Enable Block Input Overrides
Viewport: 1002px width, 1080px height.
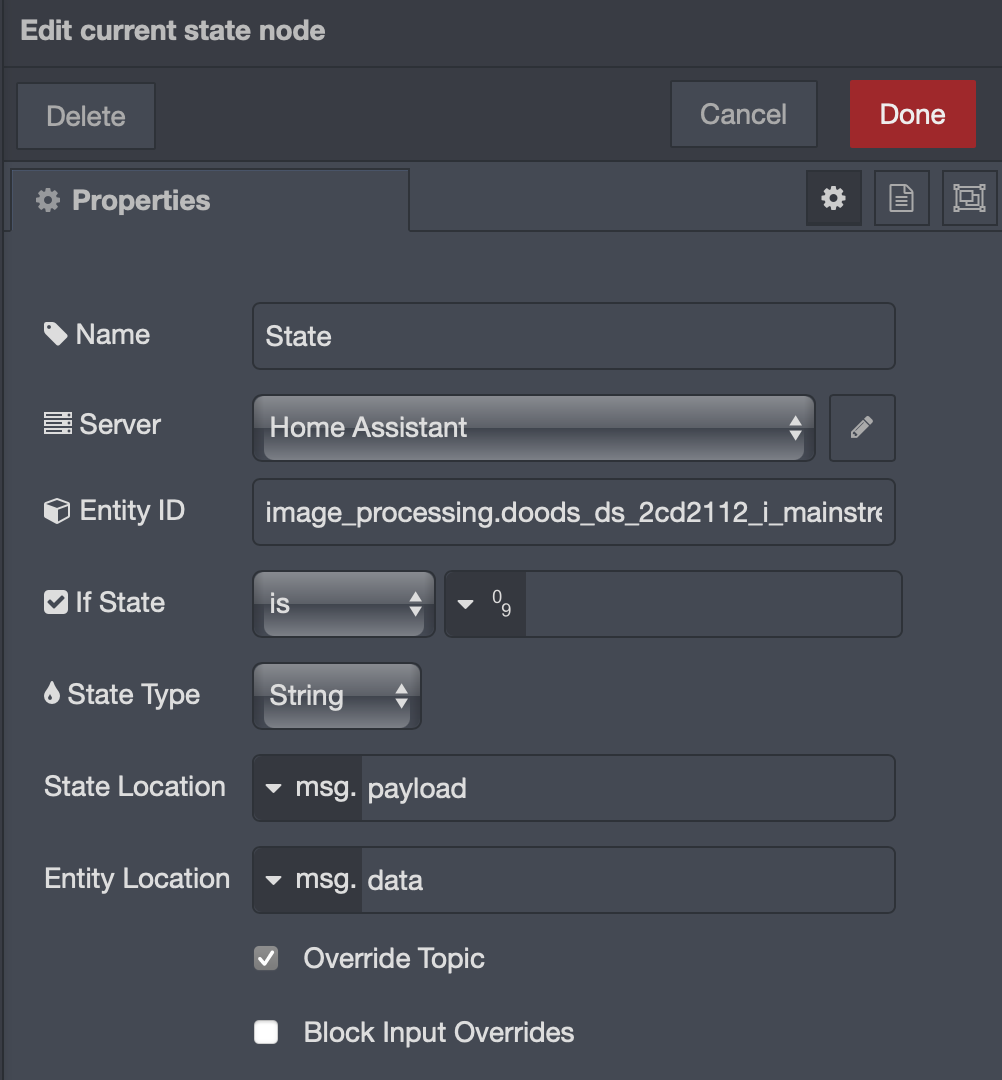266,1032
